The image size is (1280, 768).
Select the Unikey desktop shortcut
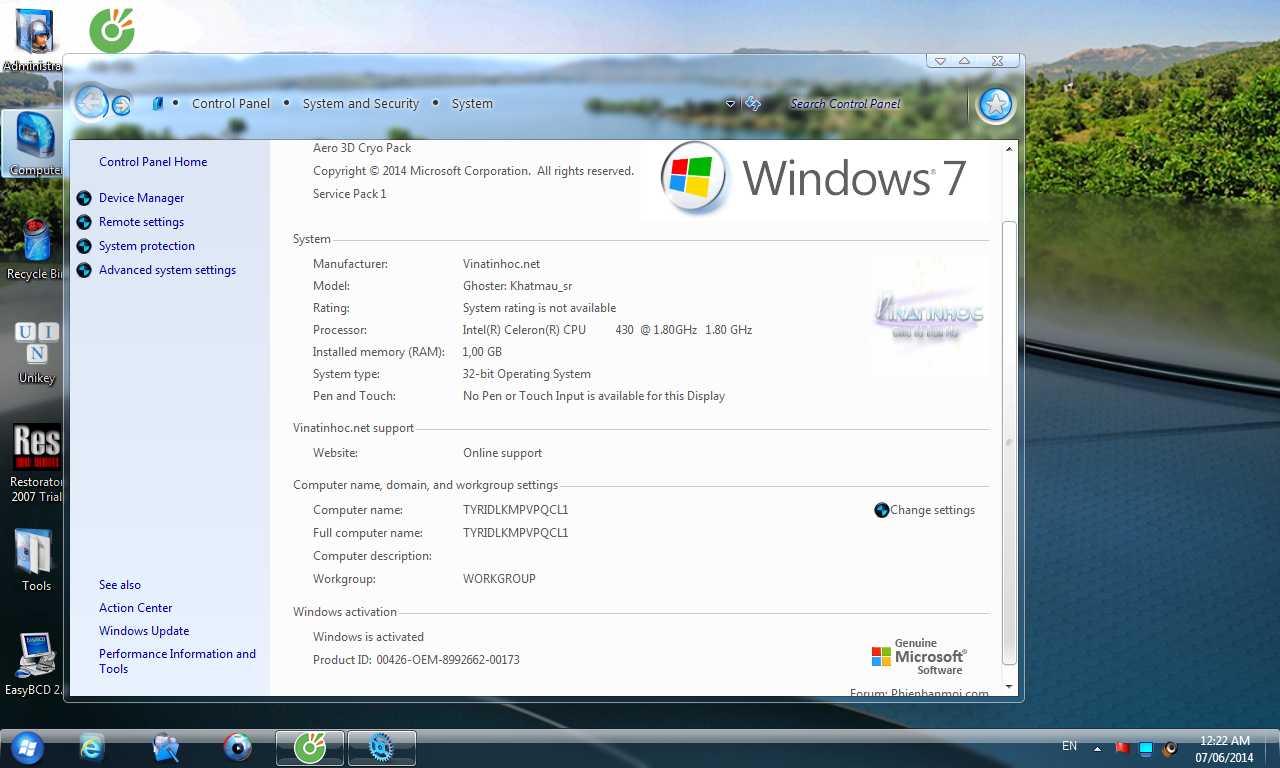(37, 353)
